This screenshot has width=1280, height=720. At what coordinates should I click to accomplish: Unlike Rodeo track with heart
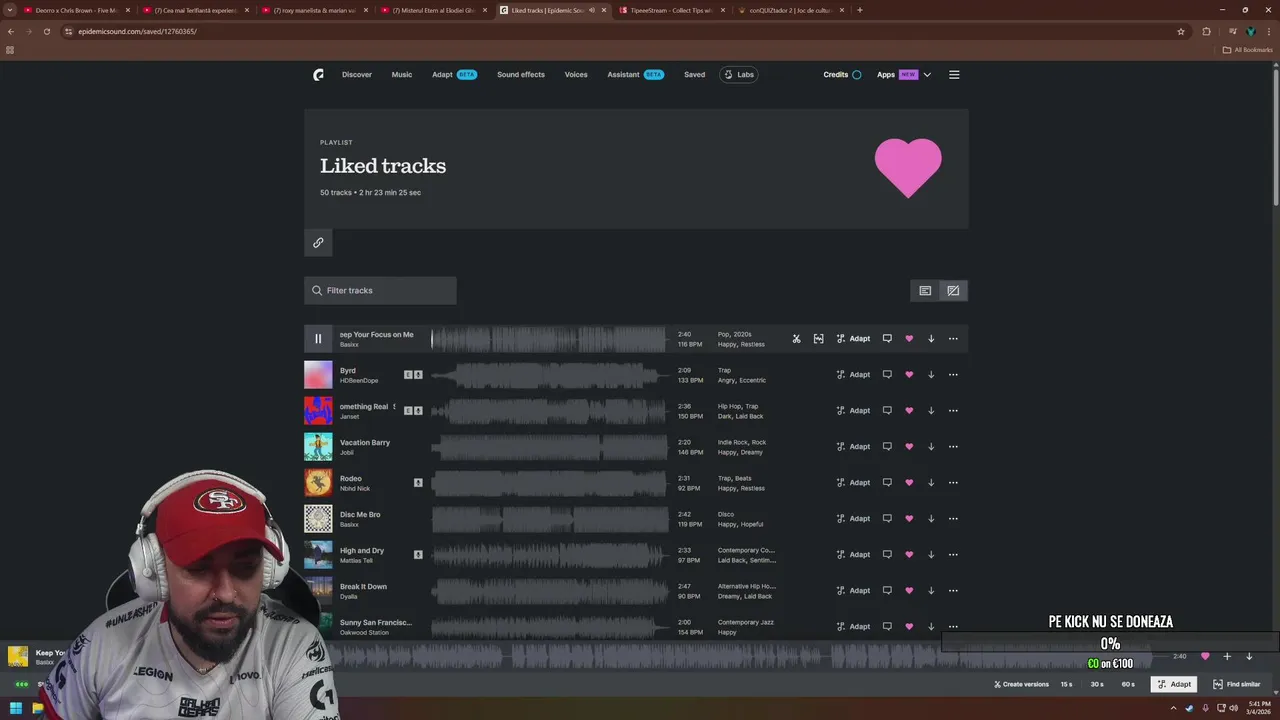point(909,483)
